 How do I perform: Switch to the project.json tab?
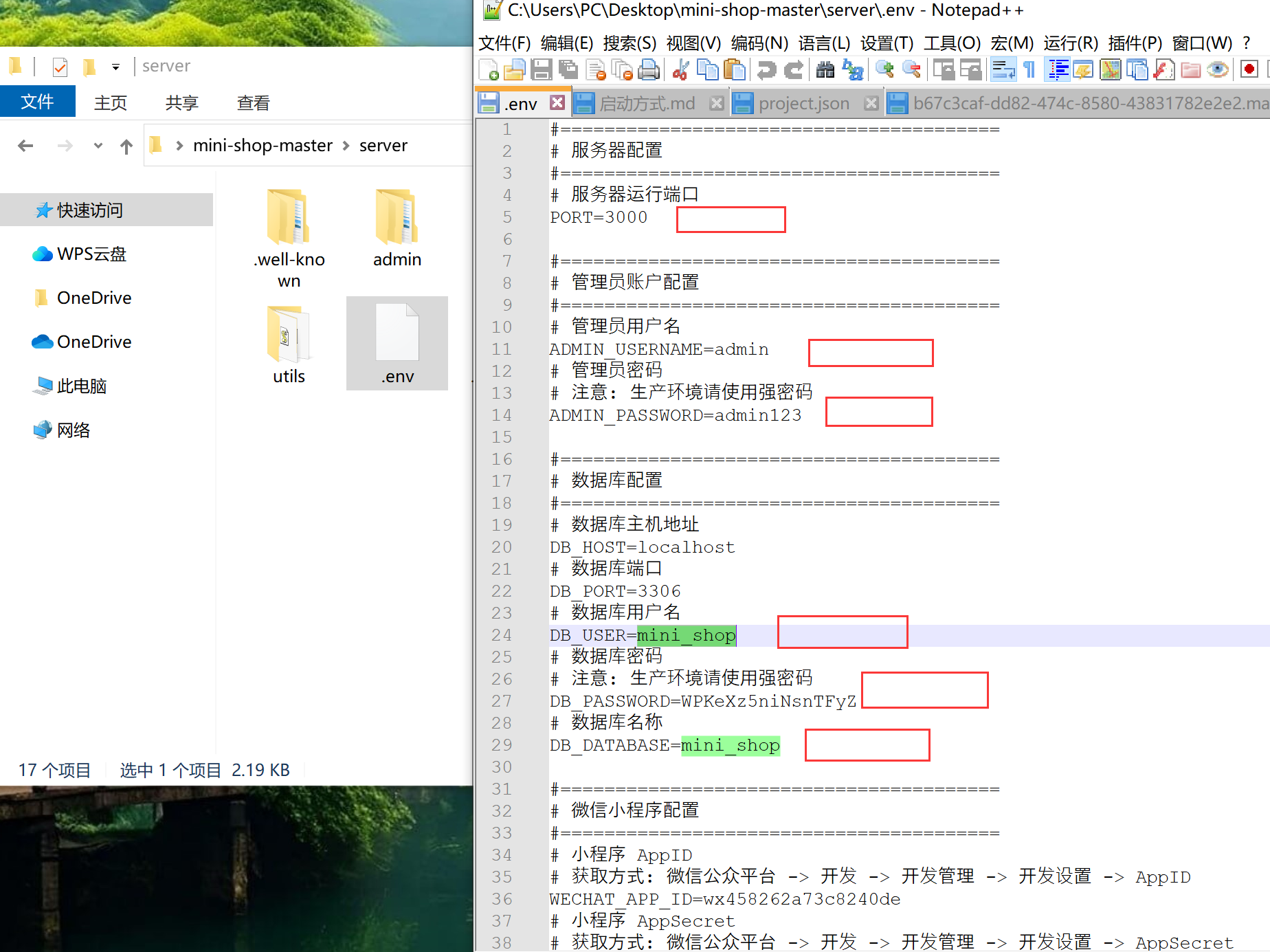803,104
